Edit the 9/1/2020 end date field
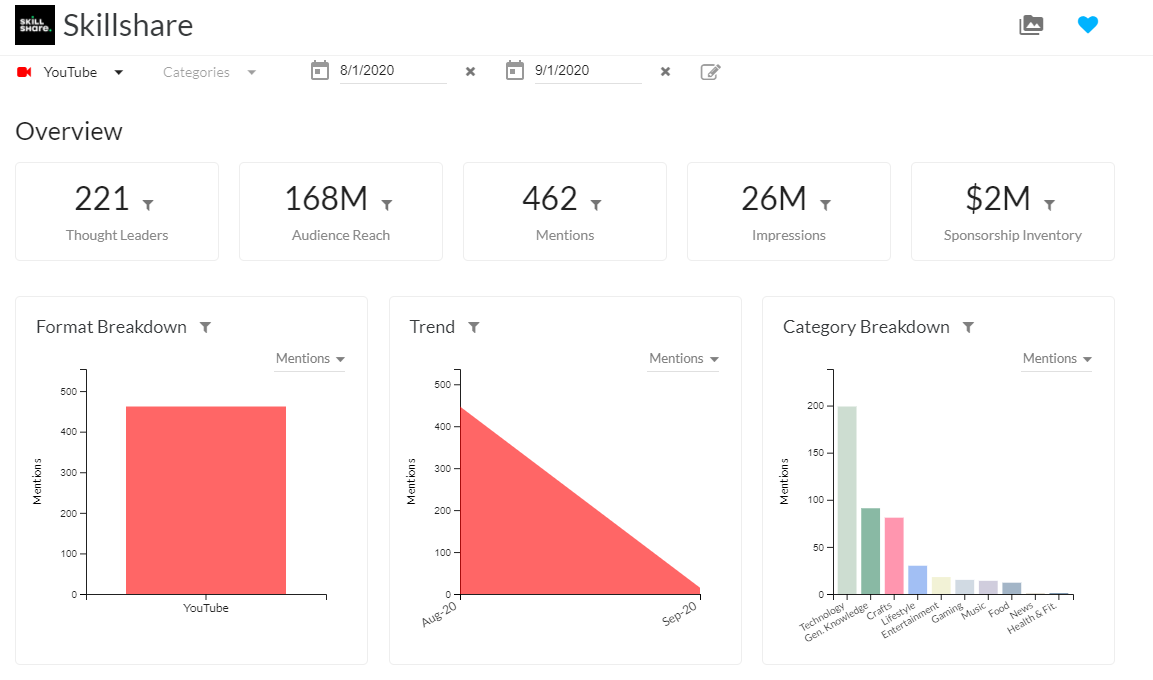The image size is (1153, 680). 588,71
